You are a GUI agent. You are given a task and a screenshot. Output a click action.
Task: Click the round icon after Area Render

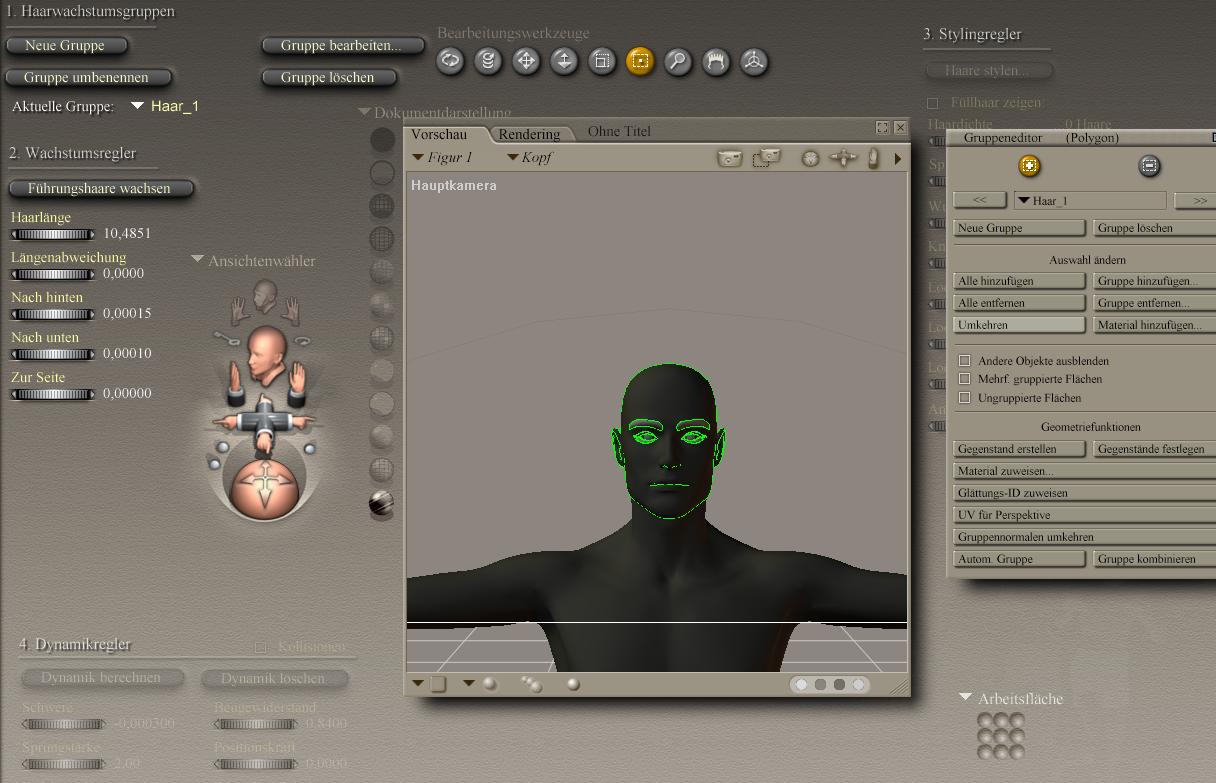coord(811,158)
